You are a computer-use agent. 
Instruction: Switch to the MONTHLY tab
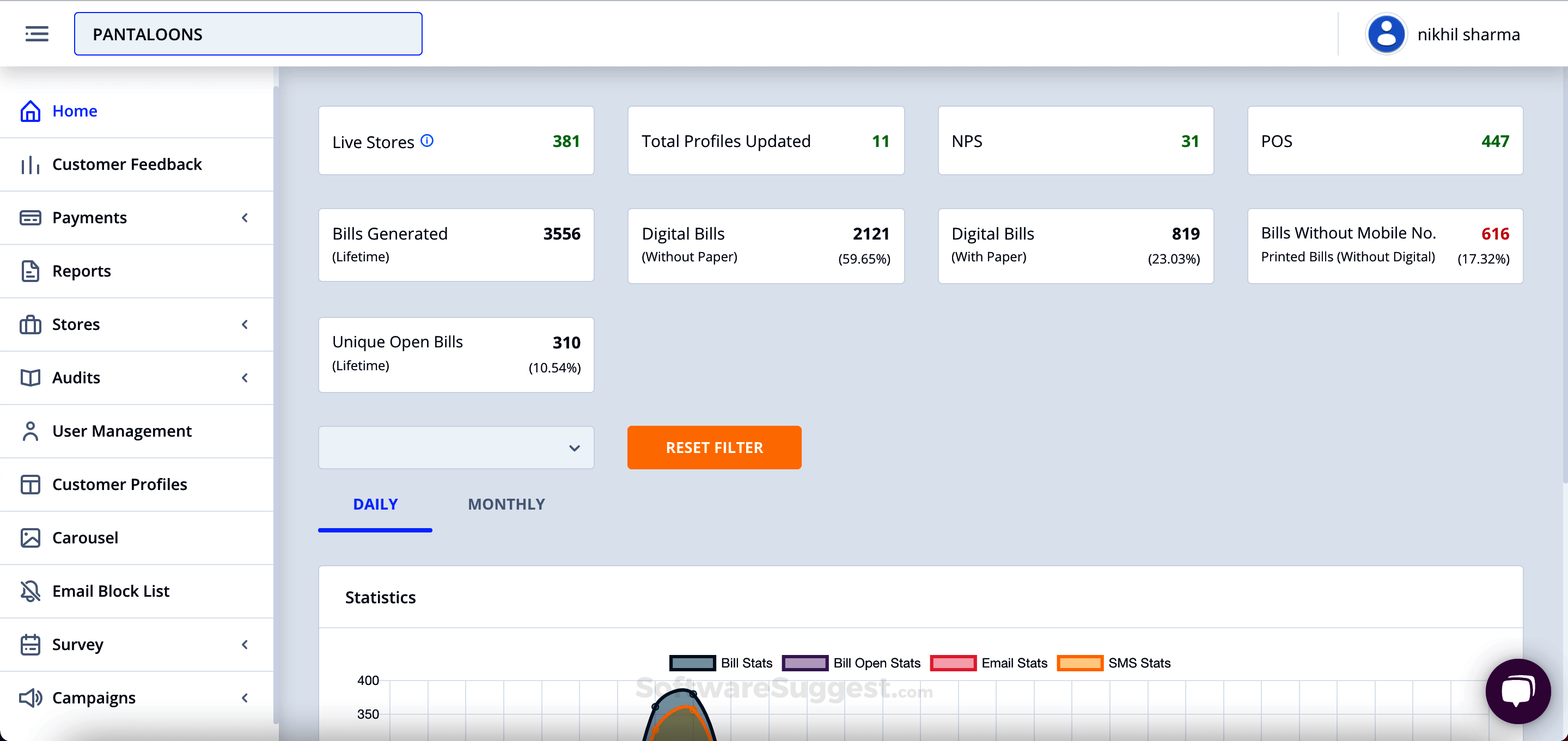click(506, 504)
